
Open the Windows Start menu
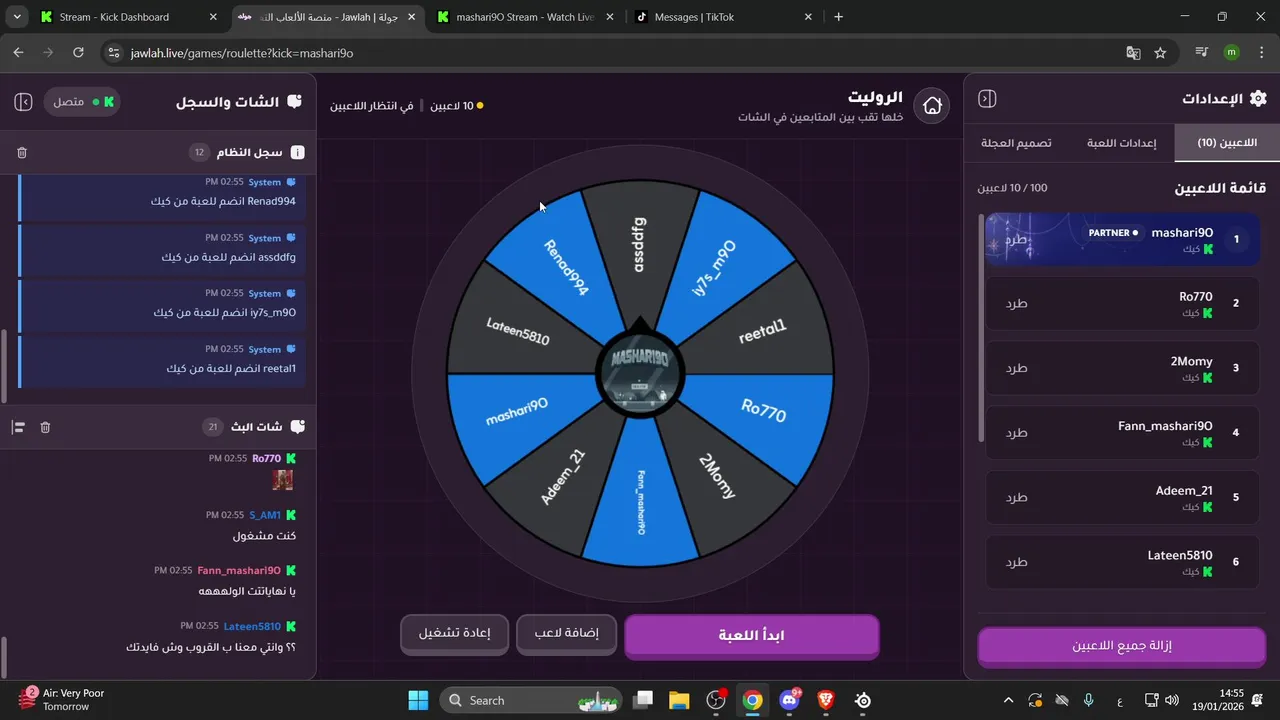pyautogui.click(x=418, y=701)
